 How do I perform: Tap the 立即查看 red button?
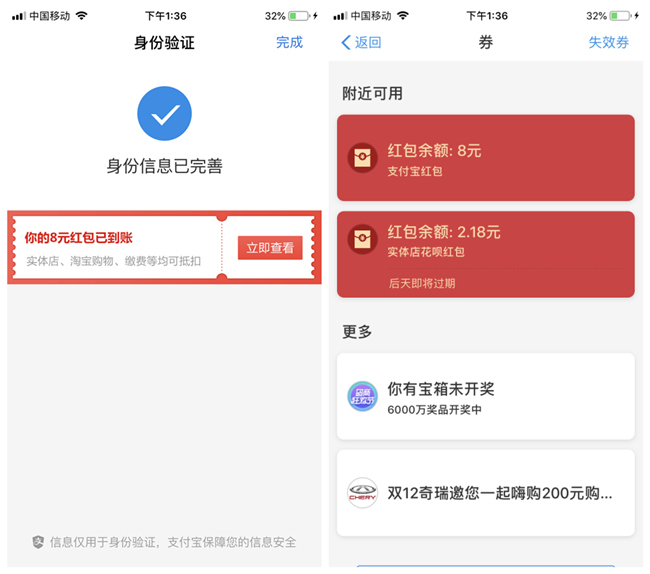pos(270,248)
